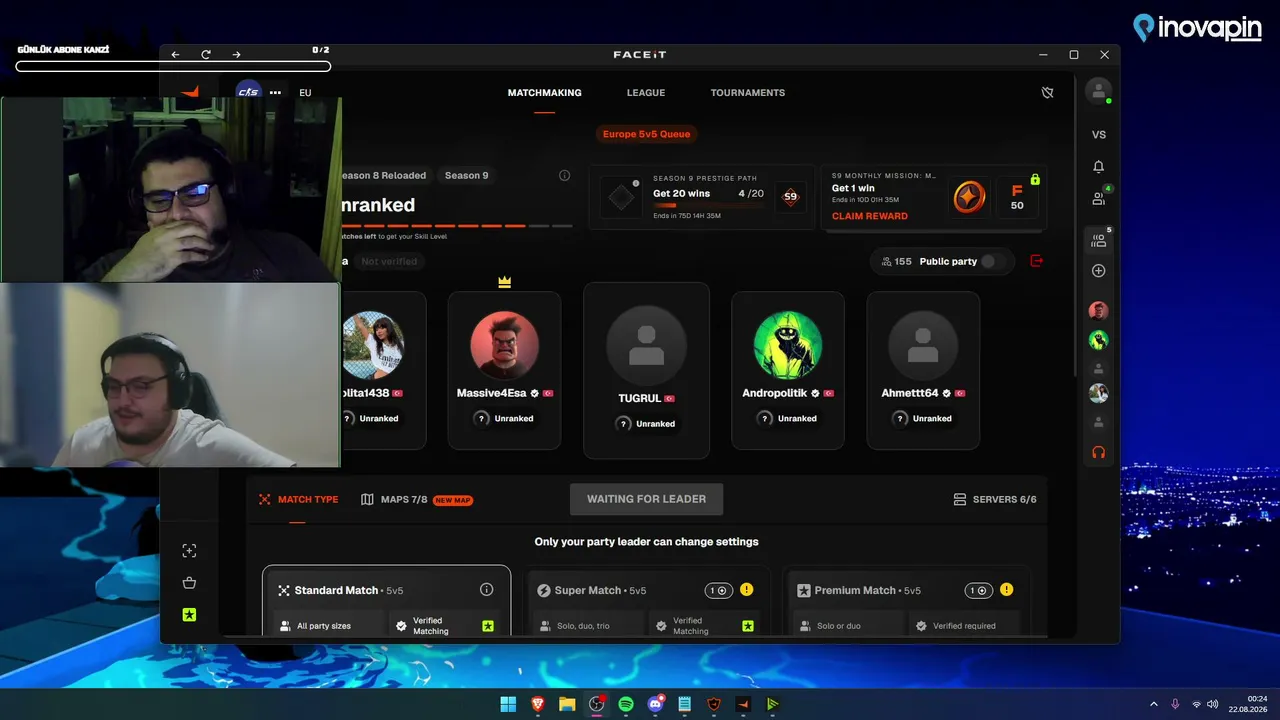
Task: Switch to the Matchmaking tab
Action: coord(544,93)
